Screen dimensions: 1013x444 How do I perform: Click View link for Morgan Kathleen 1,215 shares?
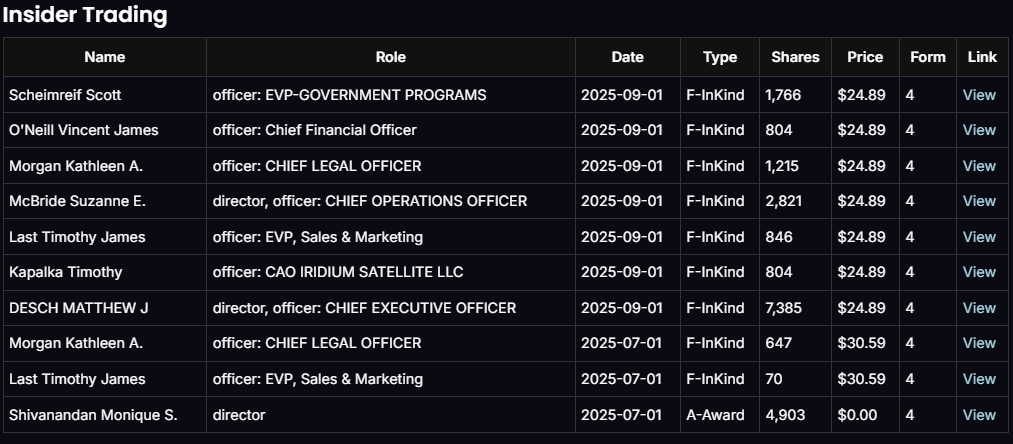[979, 166]
